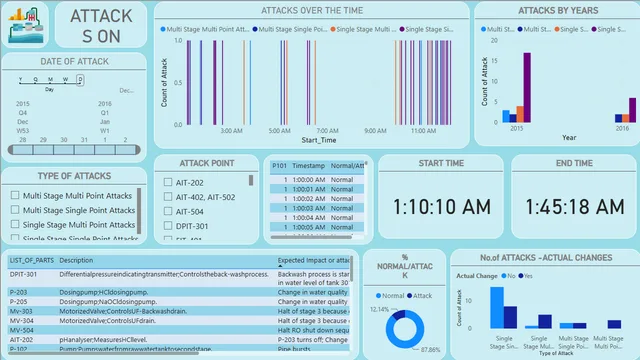Click the Multi Stage Multi Point legend dot

163,29
